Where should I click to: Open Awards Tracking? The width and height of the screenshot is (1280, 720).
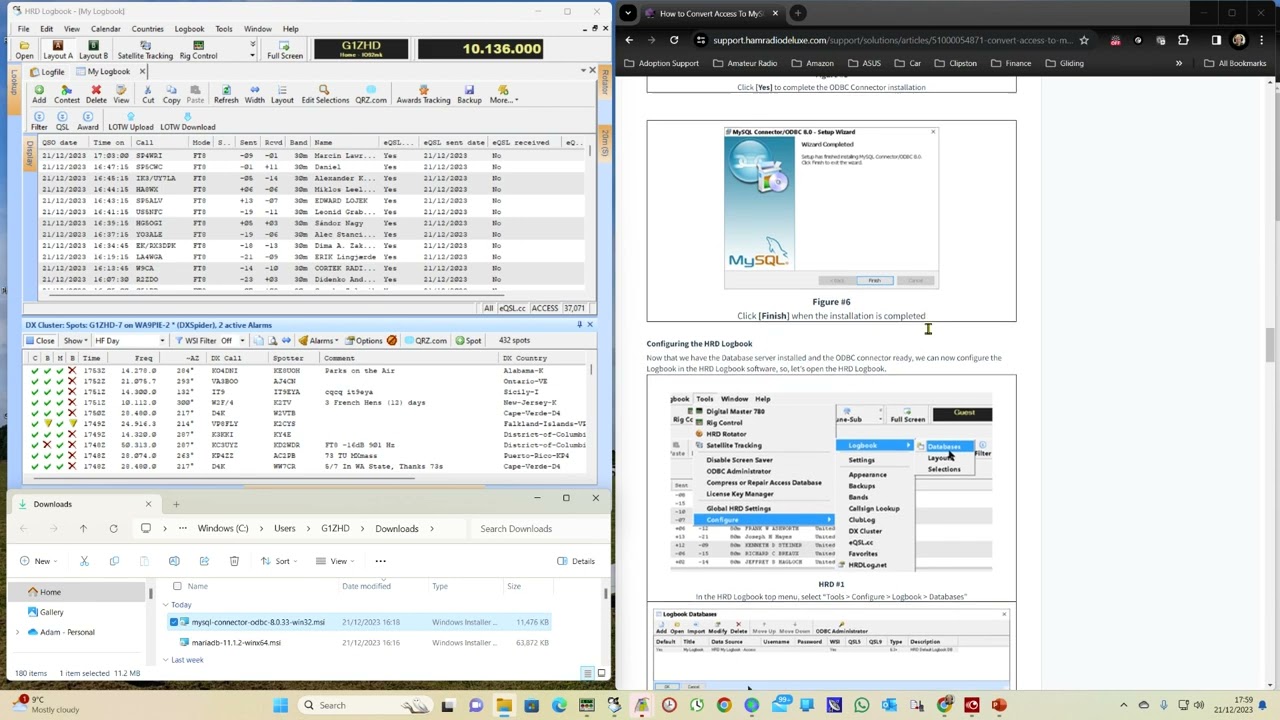point(423,94)
